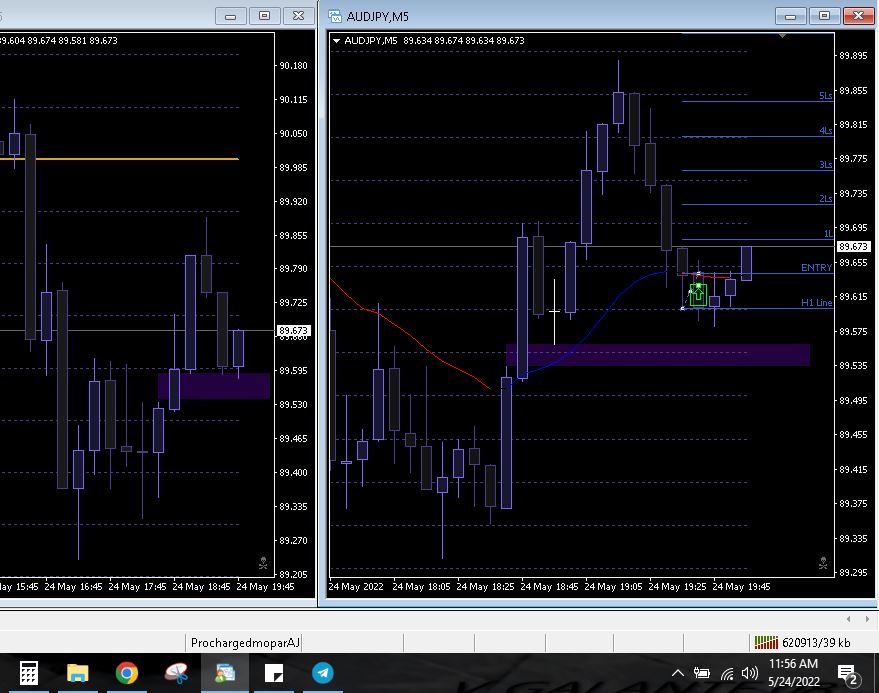Image resolution: width=879 pixels, height=693 pixels.
Task: Show hidden system tray icons
Action: point(678,673)
